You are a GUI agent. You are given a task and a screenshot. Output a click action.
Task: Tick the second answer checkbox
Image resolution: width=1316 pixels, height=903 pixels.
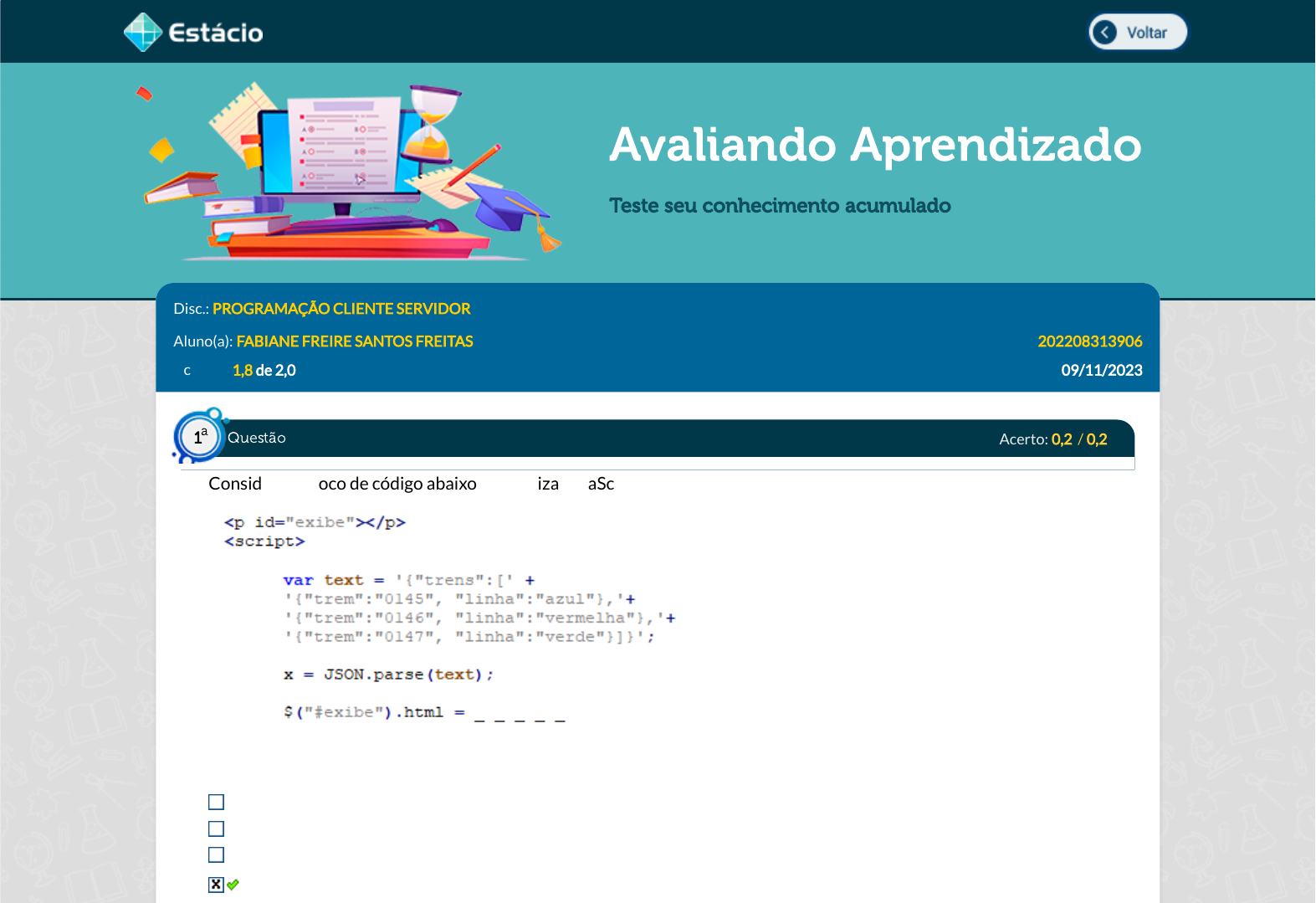pos(216,829)
